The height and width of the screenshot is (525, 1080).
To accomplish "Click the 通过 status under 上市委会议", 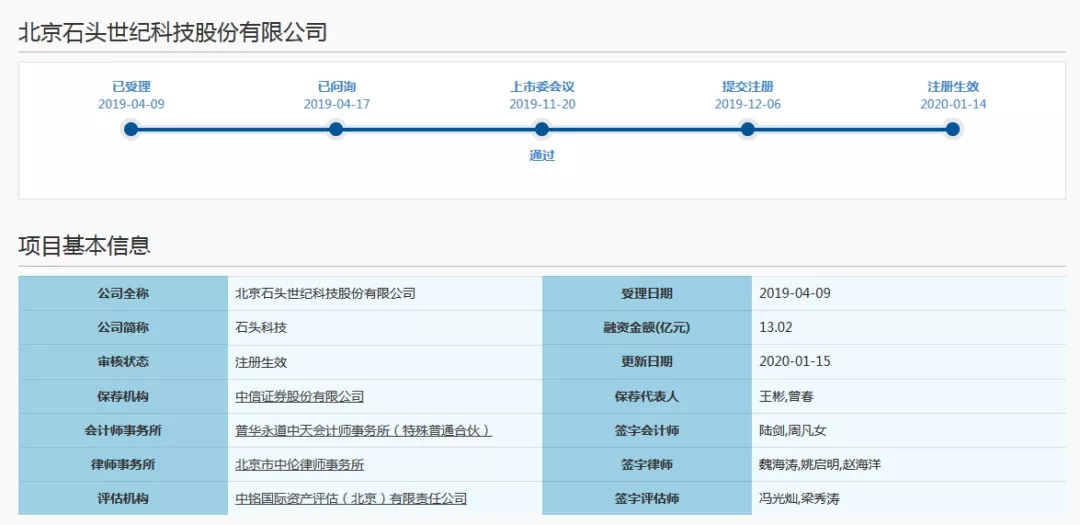I will pyautogui.click(x=542, y=156).
